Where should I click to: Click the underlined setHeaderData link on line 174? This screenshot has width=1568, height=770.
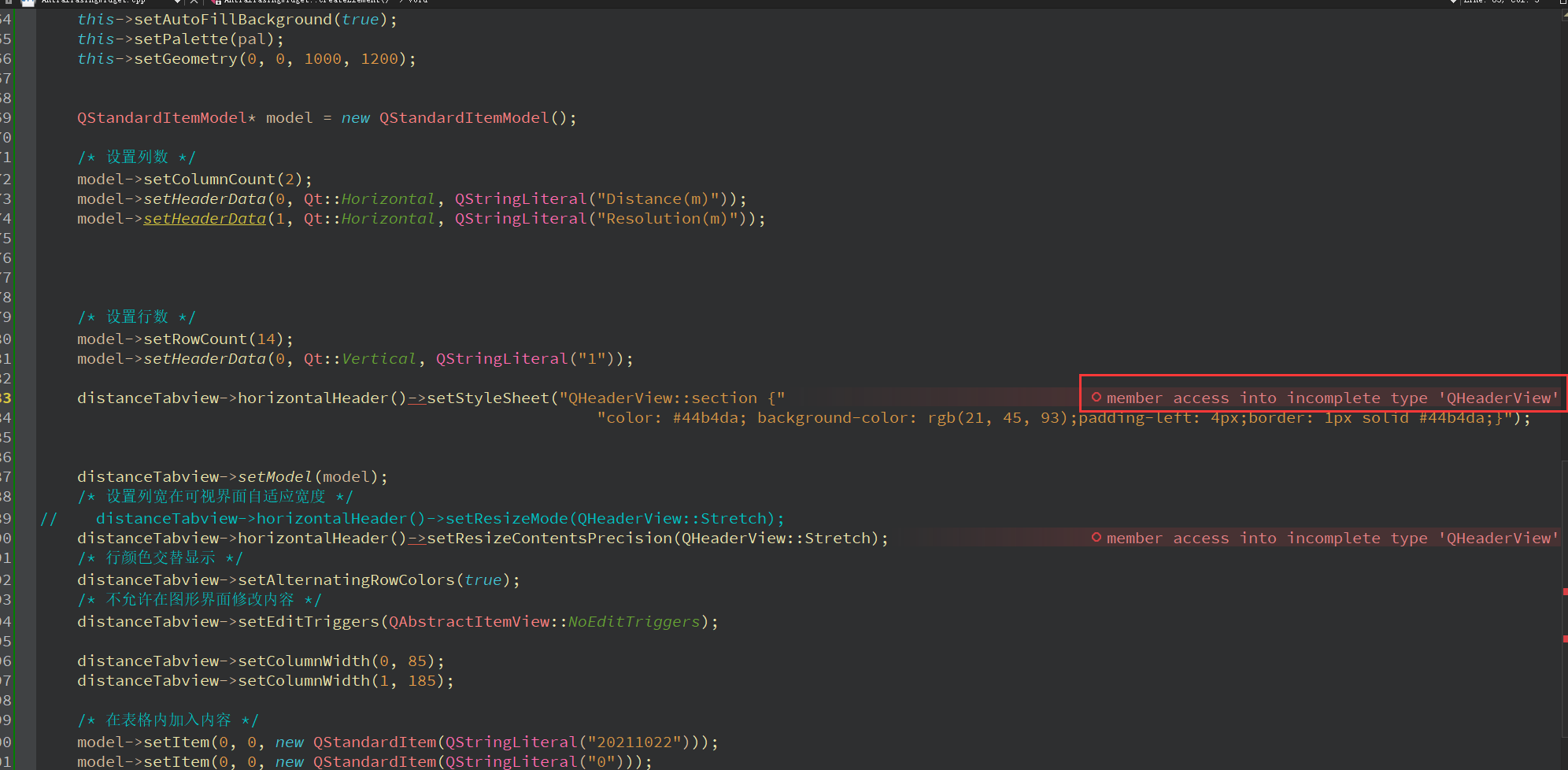point(204,218)
